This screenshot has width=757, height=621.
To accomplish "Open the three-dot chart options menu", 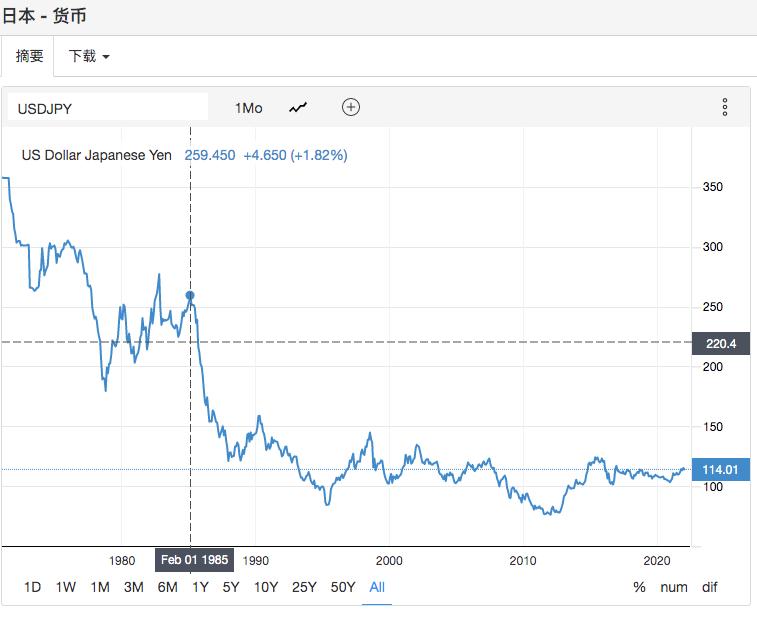I will click(x=724, y=107).
